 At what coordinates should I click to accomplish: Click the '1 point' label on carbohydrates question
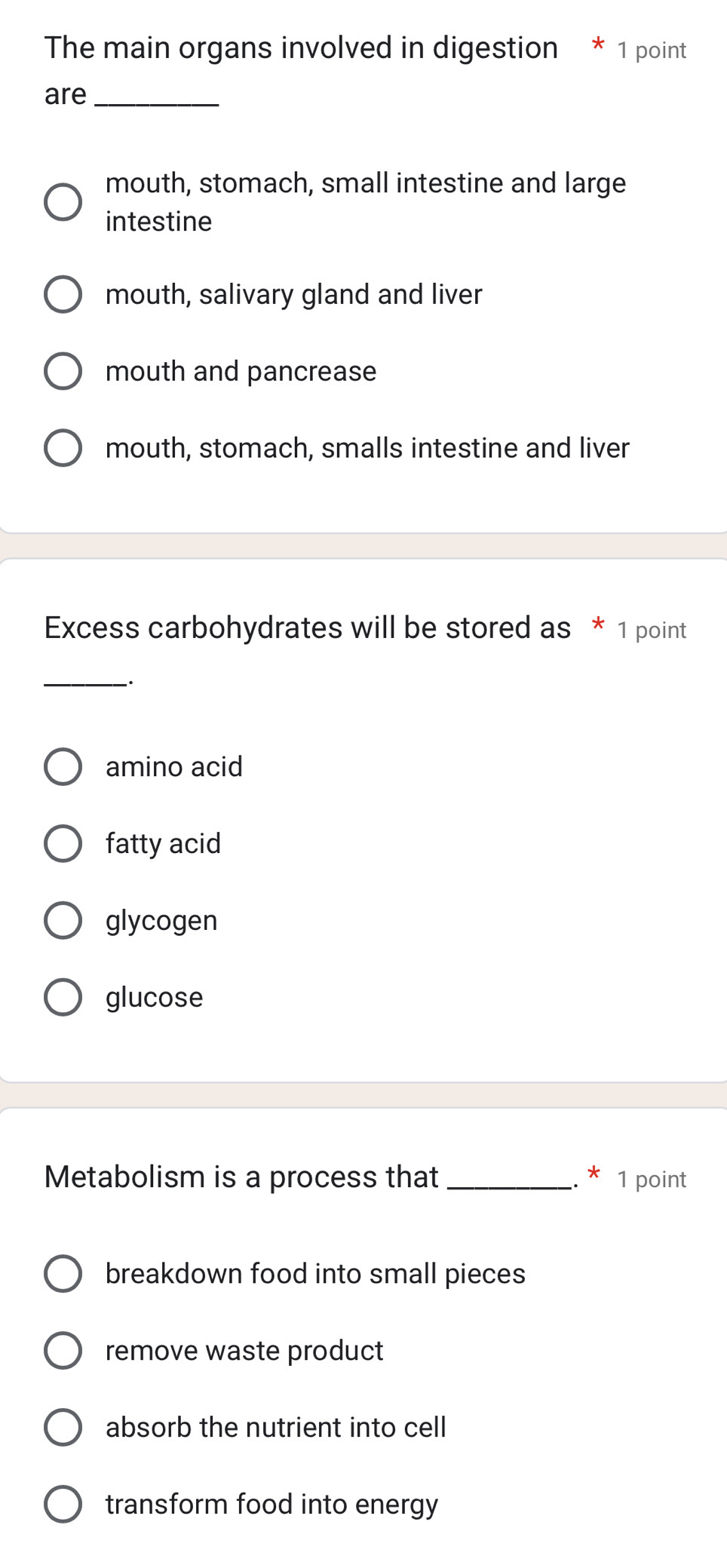(x=652, y=631)
